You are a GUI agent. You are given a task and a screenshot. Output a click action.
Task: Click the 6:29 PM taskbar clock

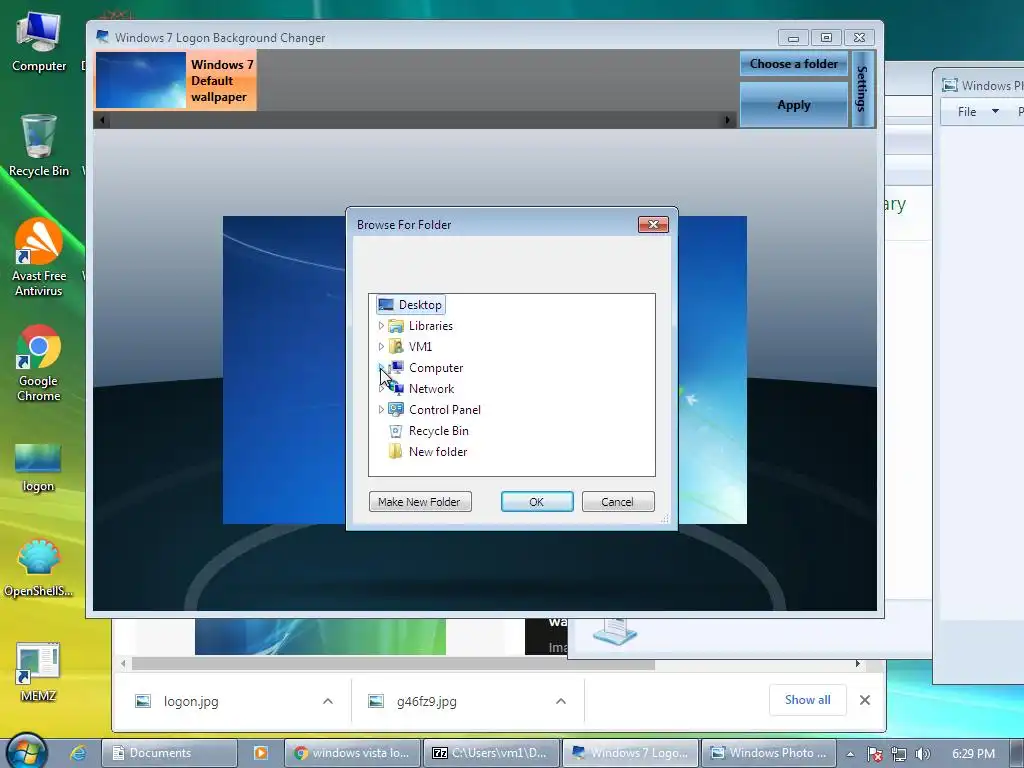point(973,754)
